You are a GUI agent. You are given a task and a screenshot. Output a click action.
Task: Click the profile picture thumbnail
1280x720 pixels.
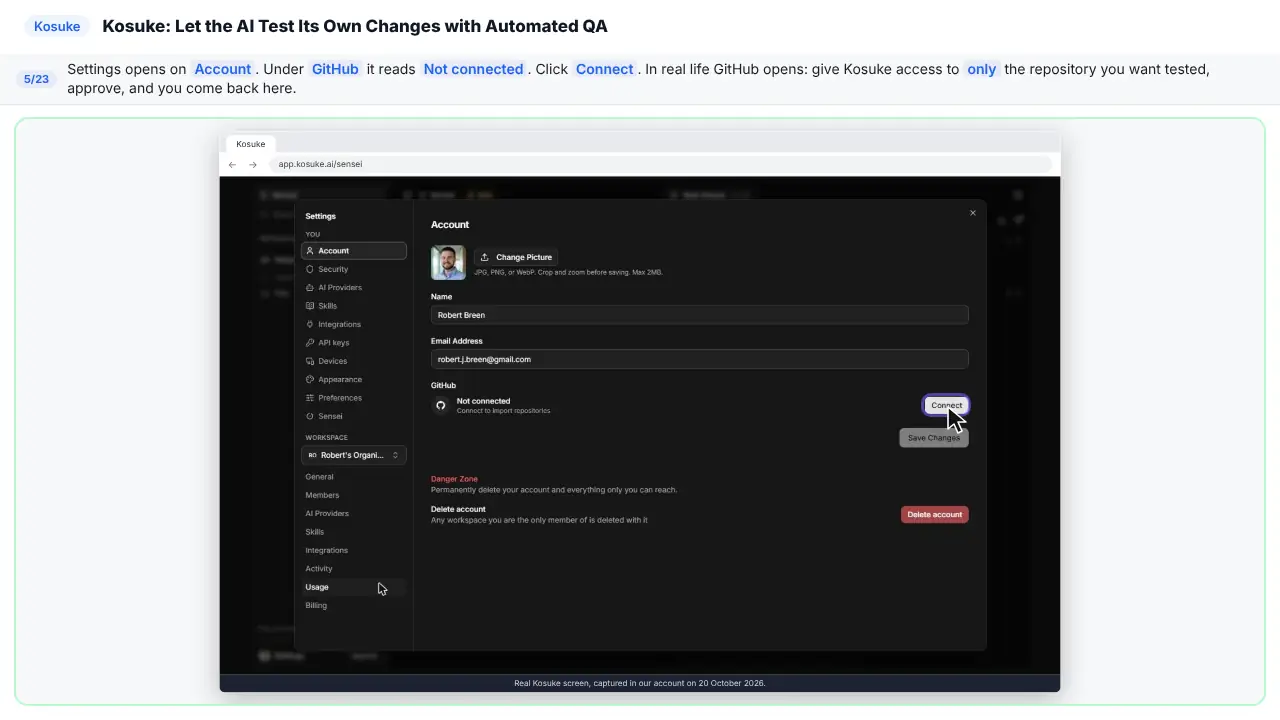(x=448, y=263)
